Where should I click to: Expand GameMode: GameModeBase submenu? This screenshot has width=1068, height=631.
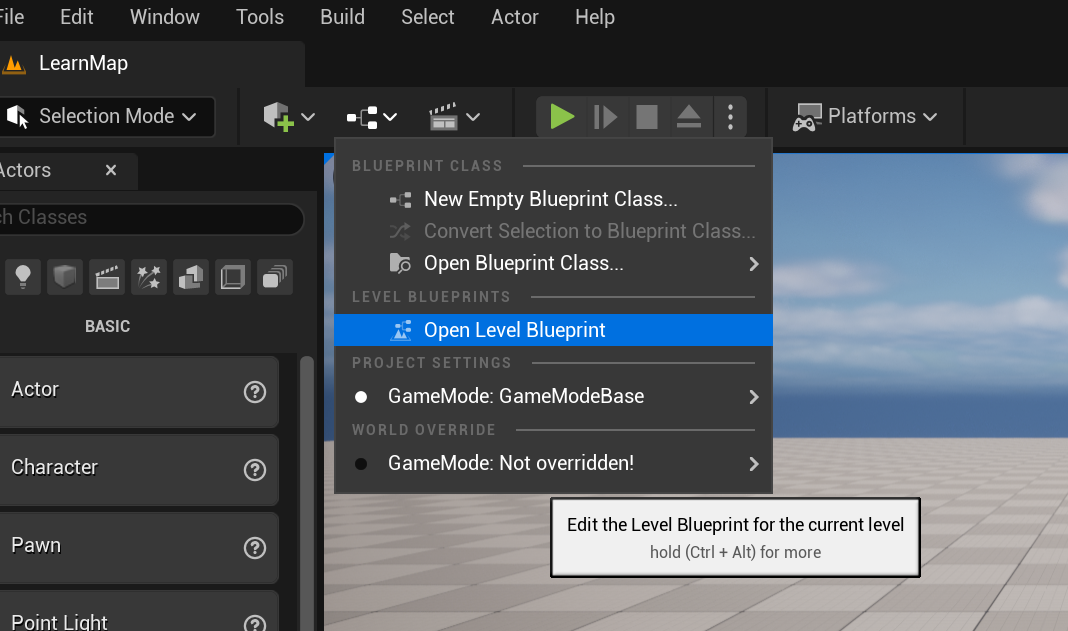click(553, 397)
